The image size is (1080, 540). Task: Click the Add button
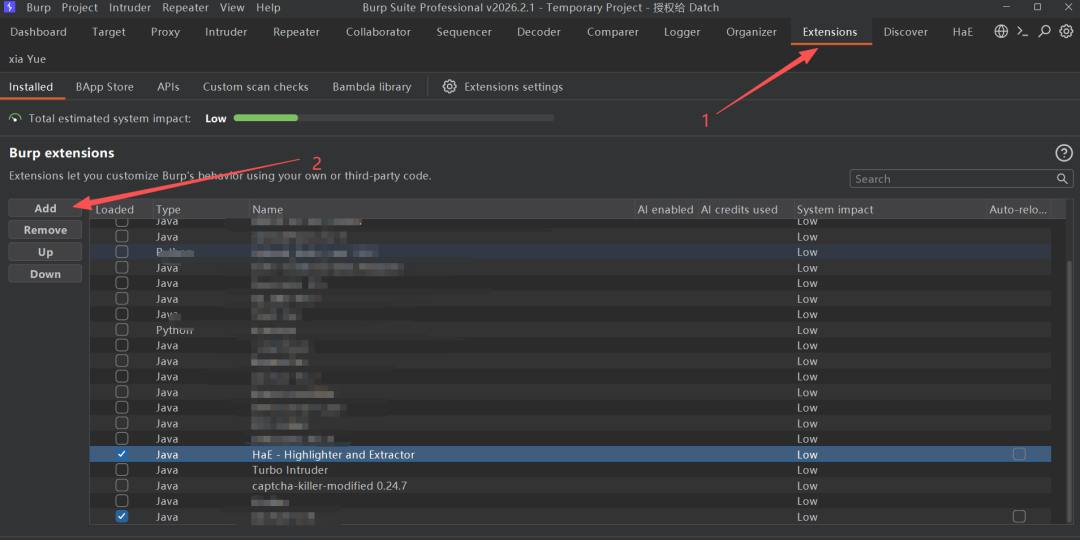tap(45, 208)
